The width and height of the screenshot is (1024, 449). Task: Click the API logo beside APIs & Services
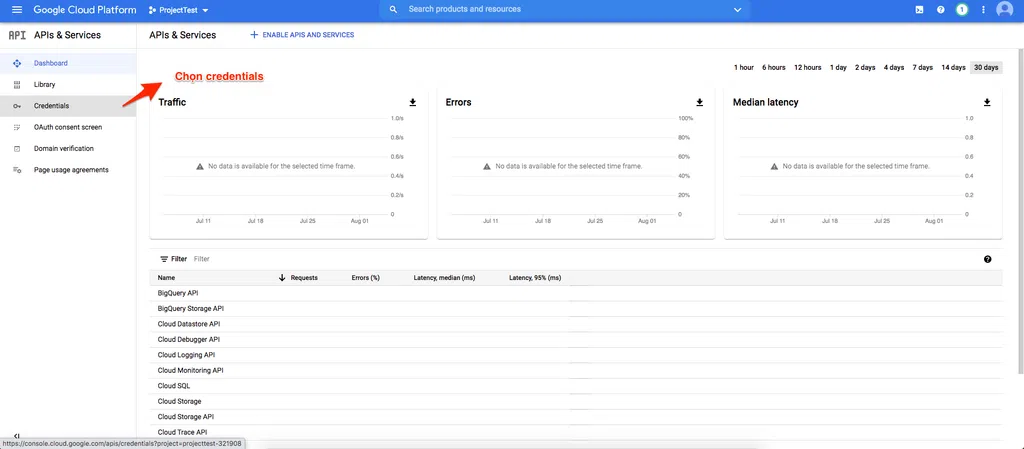point(17,35)
